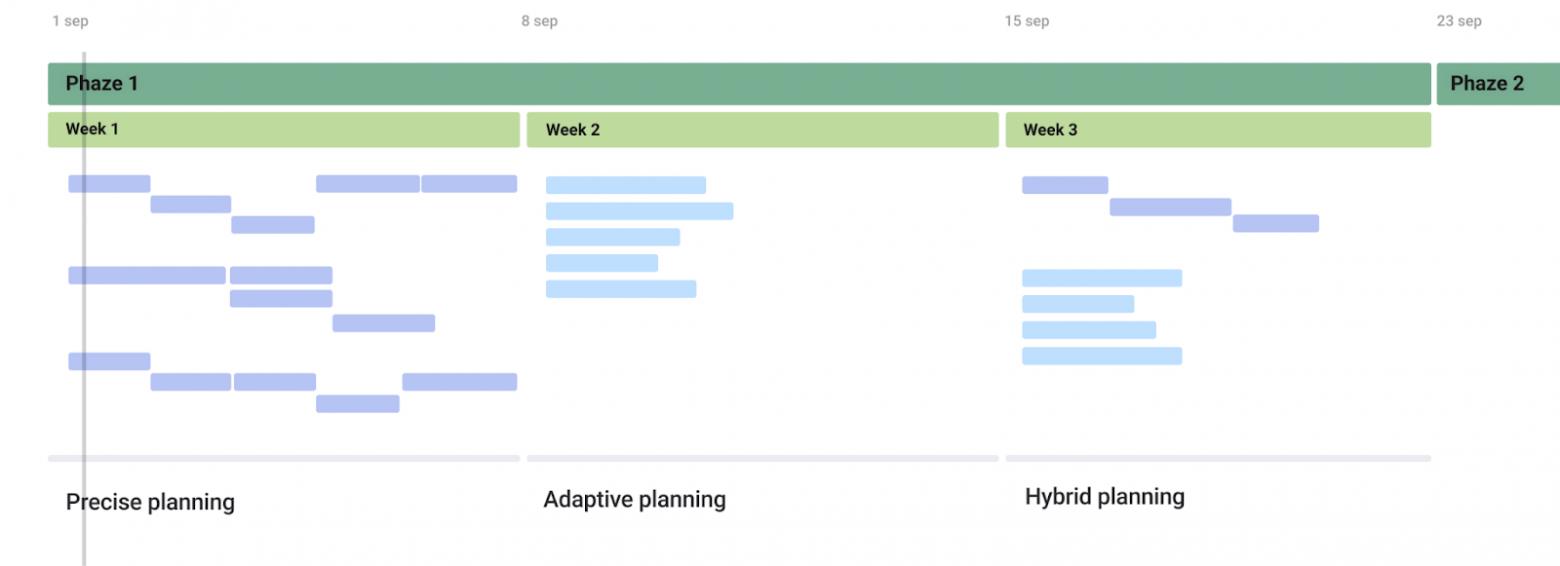
Task: Select the lowest light-blue bar in Week 3
Action: [1102, 356]
